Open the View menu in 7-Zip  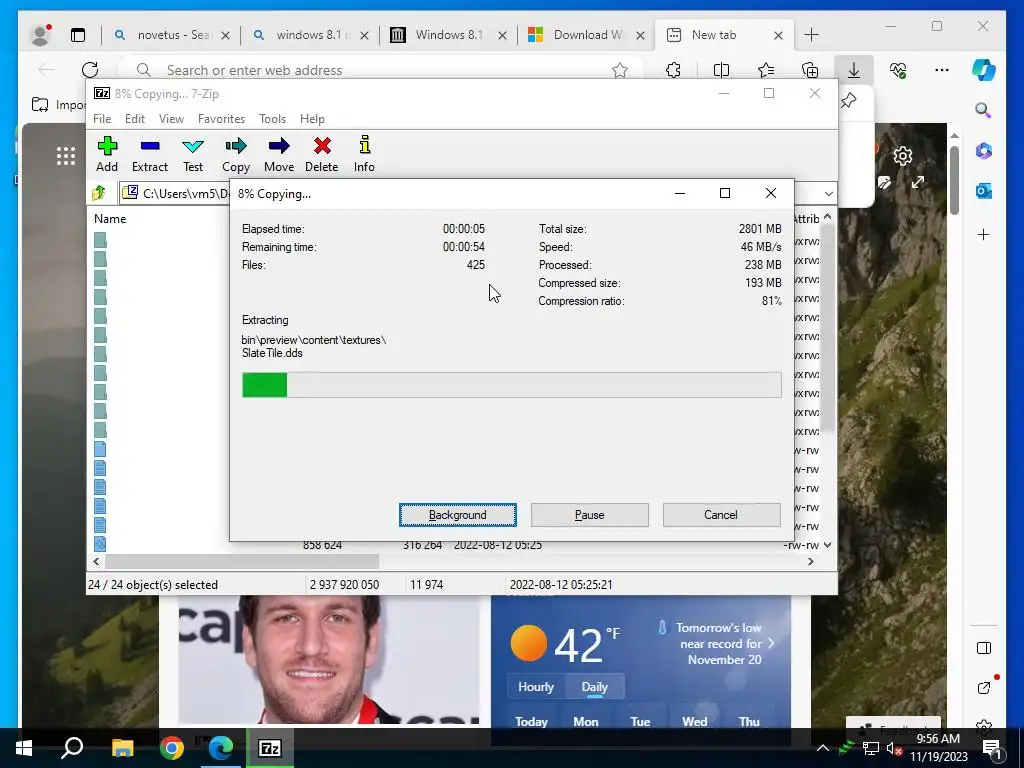pos(171,119)
